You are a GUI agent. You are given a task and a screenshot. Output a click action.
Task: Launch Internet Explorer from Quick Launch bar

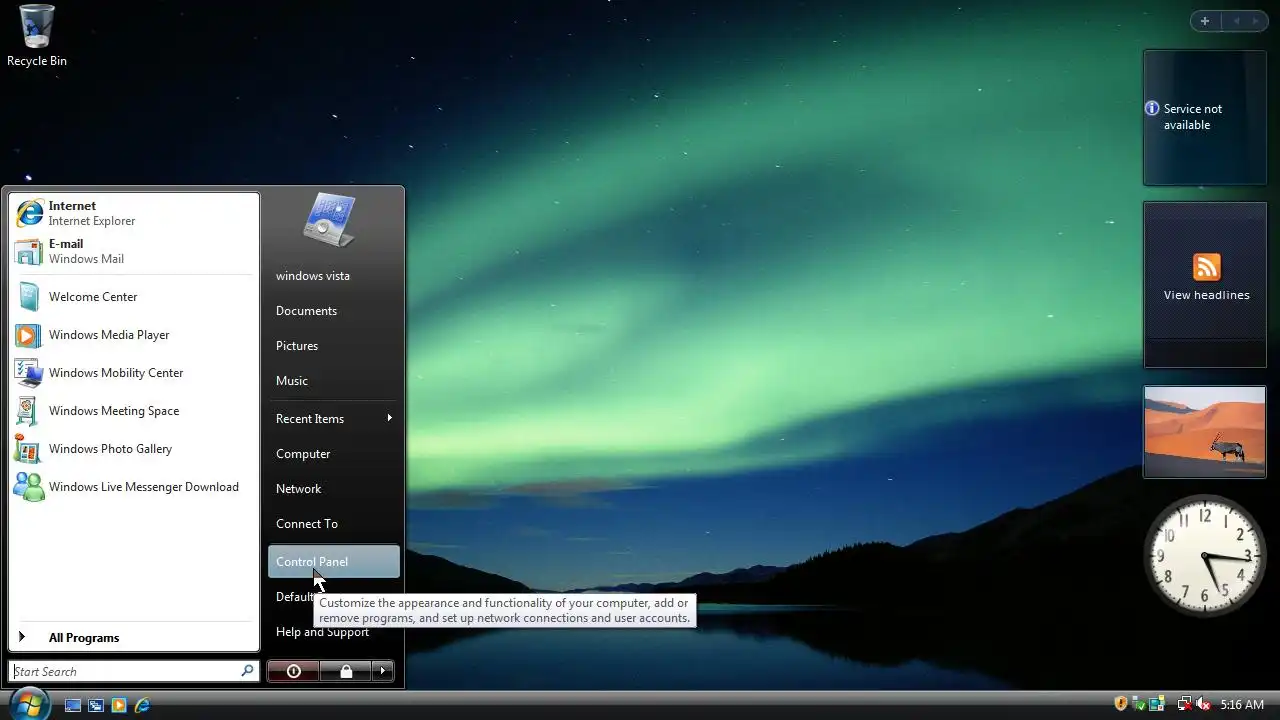pyautogui.click(x=143, y=705)
